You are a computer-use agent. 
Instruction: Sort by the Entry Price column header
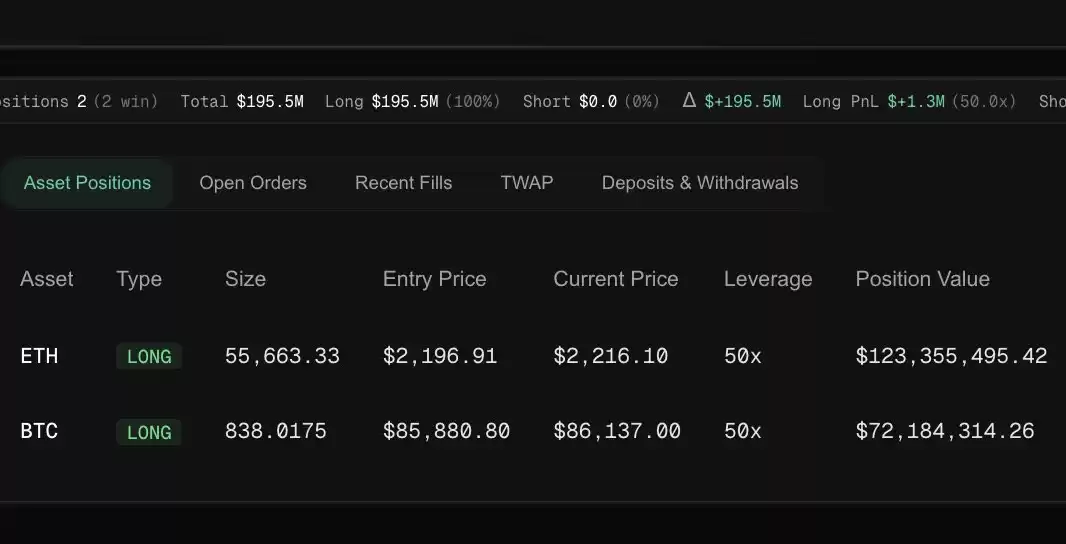click(434, 279)
